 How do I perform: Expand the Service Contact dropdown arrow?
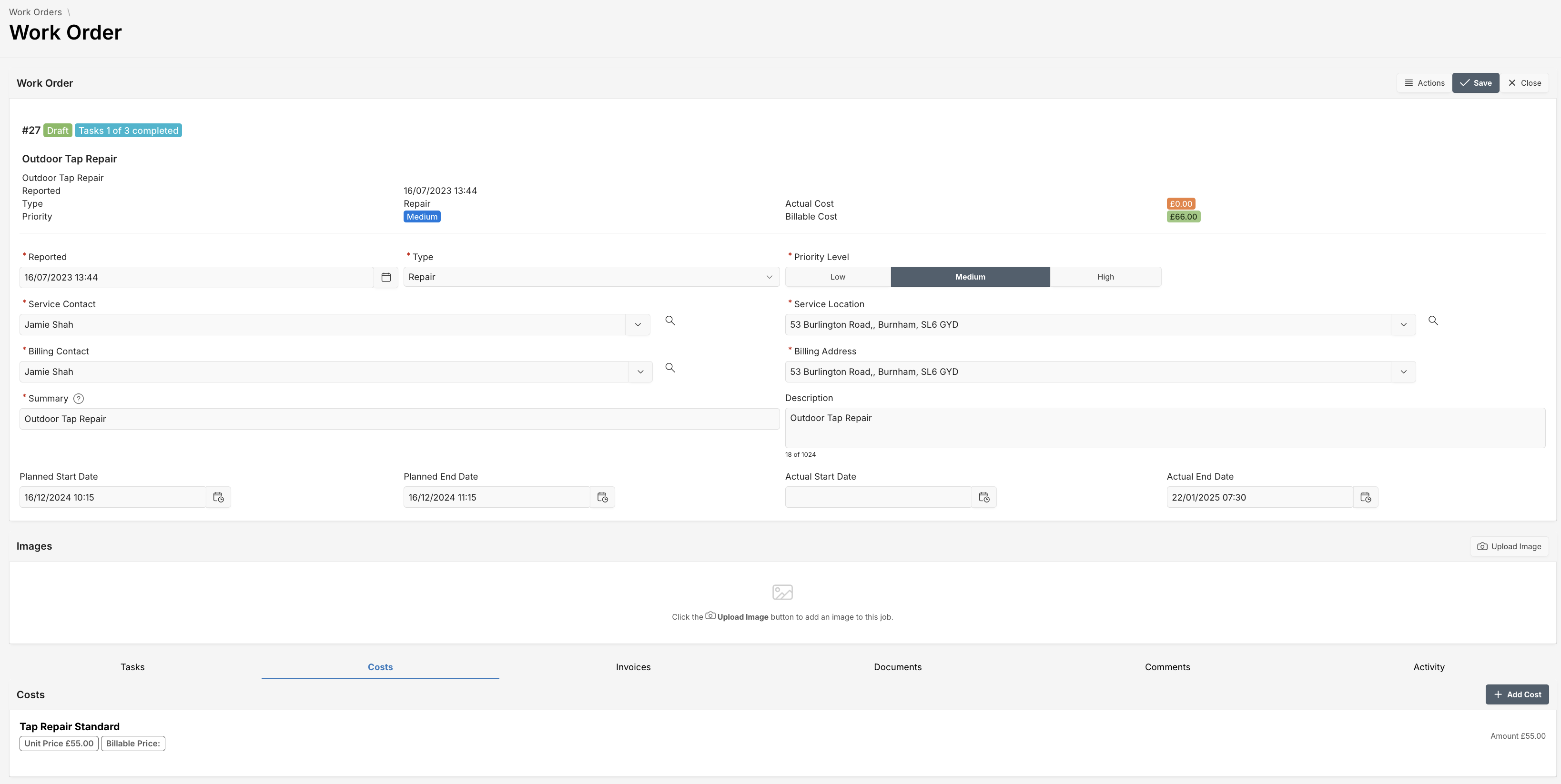[x=638, y=325]
